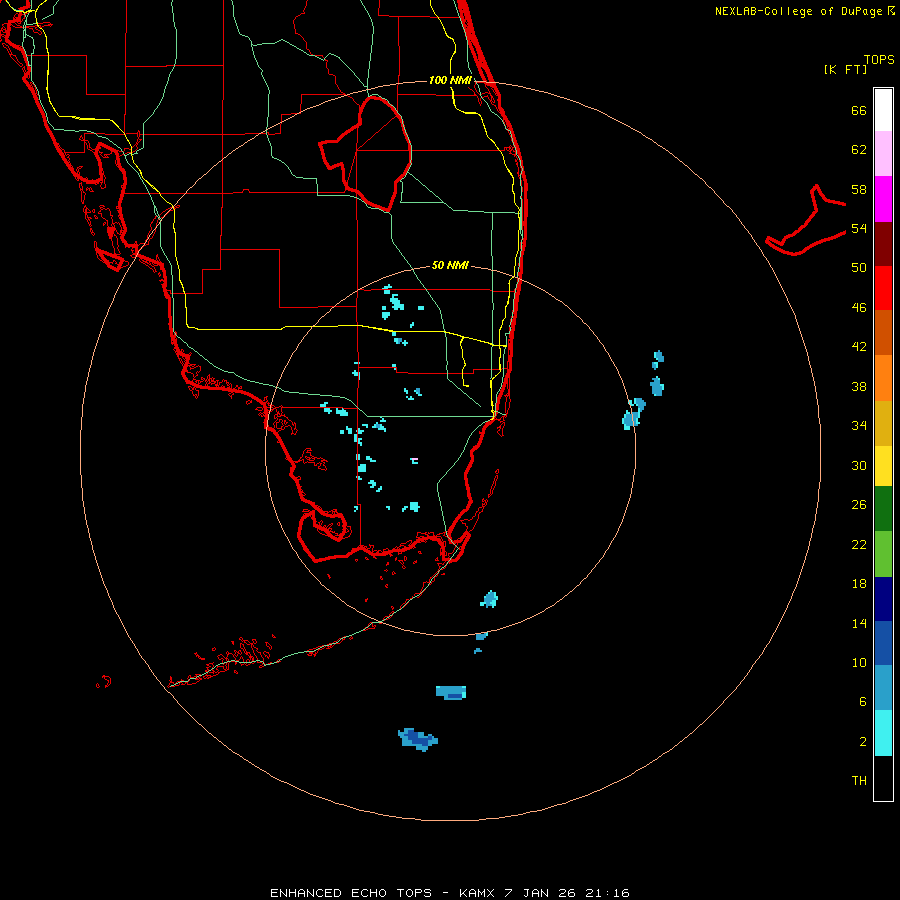The width and height of the screenshot is (900, 900).
Task: Select the navy blue legend swatch
Action: click(x=883, y=599)
